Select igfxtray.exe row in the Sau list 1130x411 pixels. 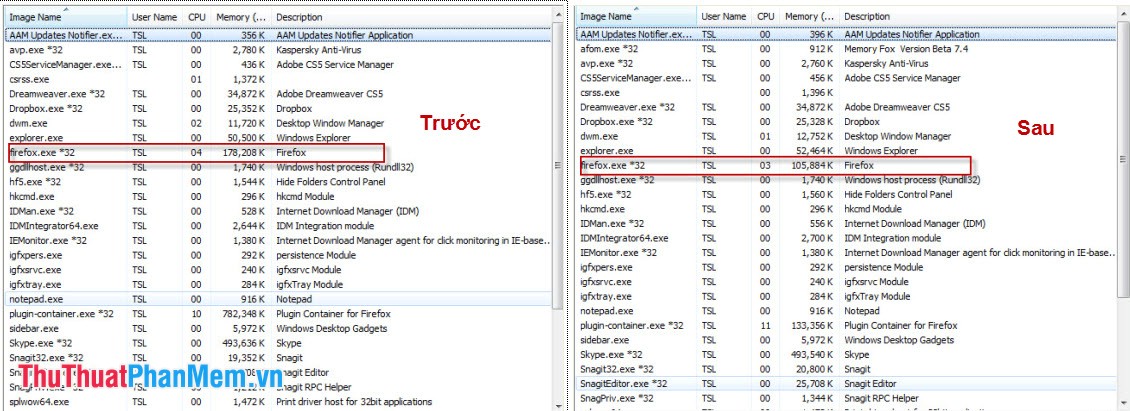coord(847,296)
